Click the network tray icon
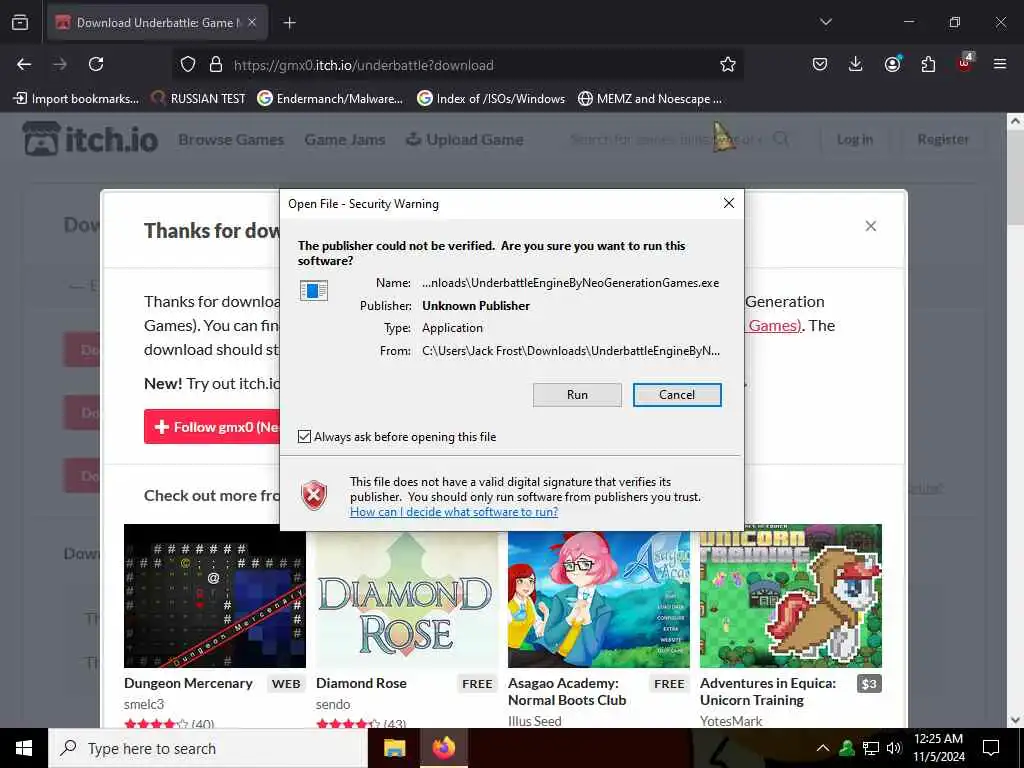The image size is (1024, 768). pos(871,748)
